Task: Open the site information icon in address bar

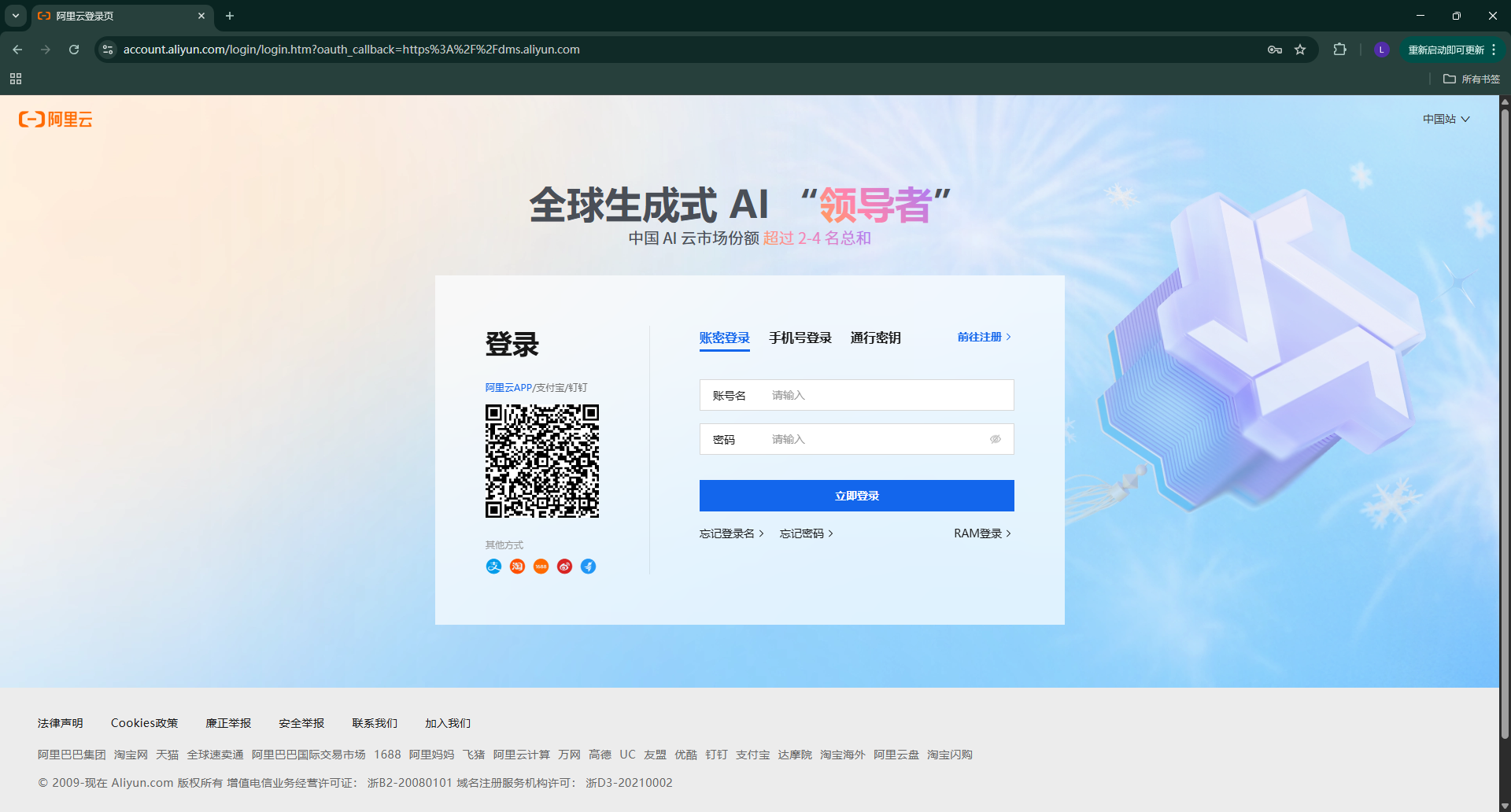Action: click(x=108, y=50)
